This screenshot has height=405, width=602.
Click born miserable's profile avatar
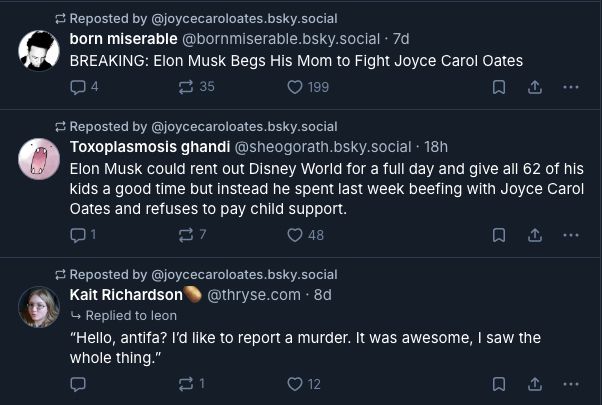pos(39,50)
